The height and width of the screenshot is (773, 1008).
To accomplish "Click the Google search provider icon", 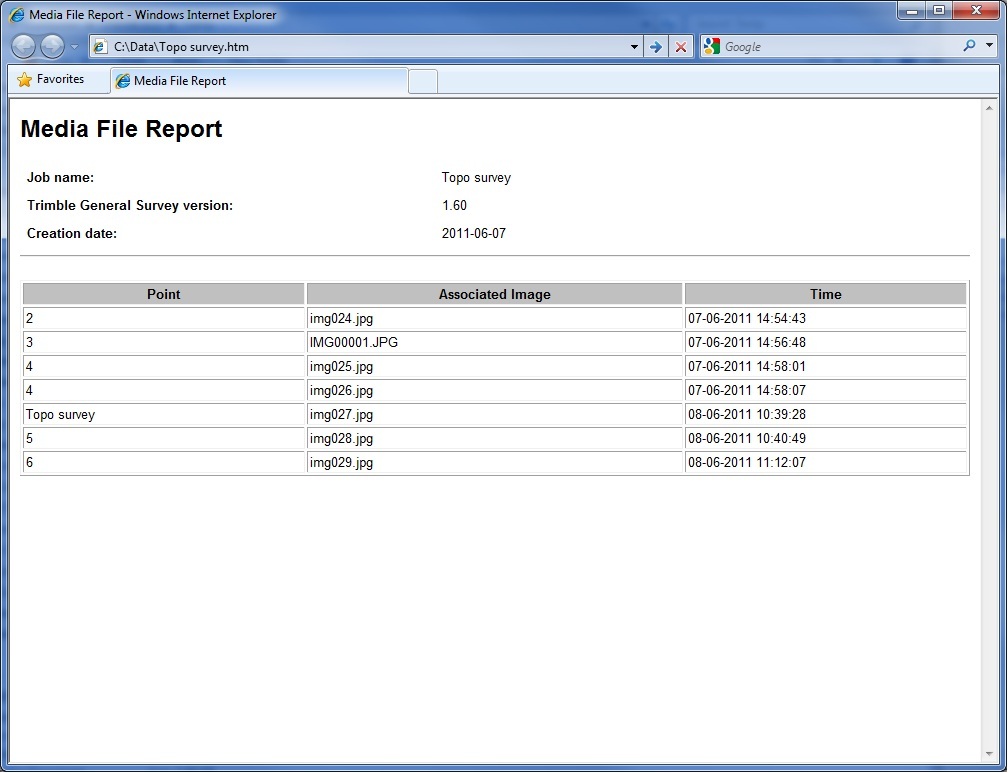I will 712,47.
